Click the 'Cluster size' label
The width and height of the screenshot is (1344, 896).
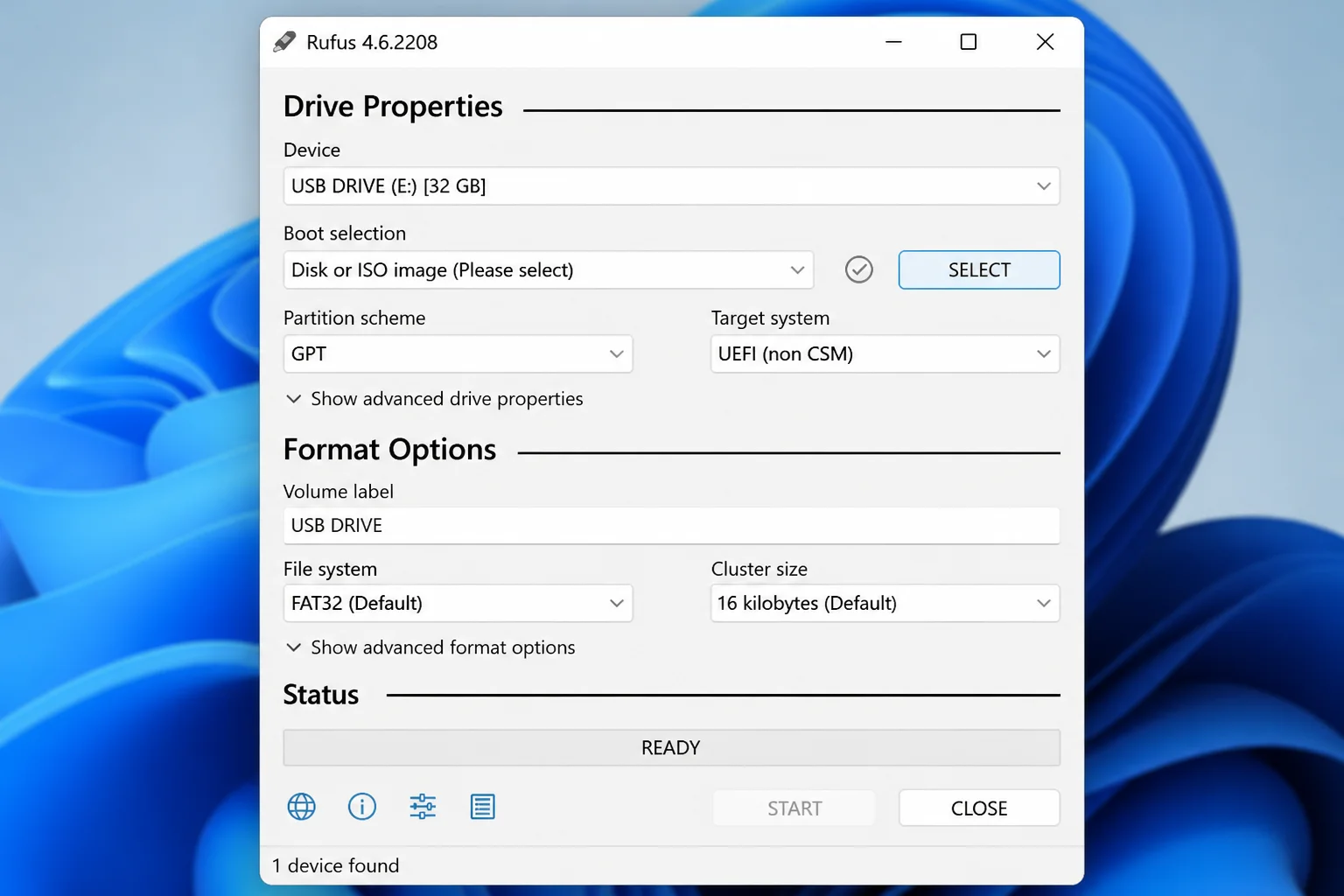tap(759, 569)
